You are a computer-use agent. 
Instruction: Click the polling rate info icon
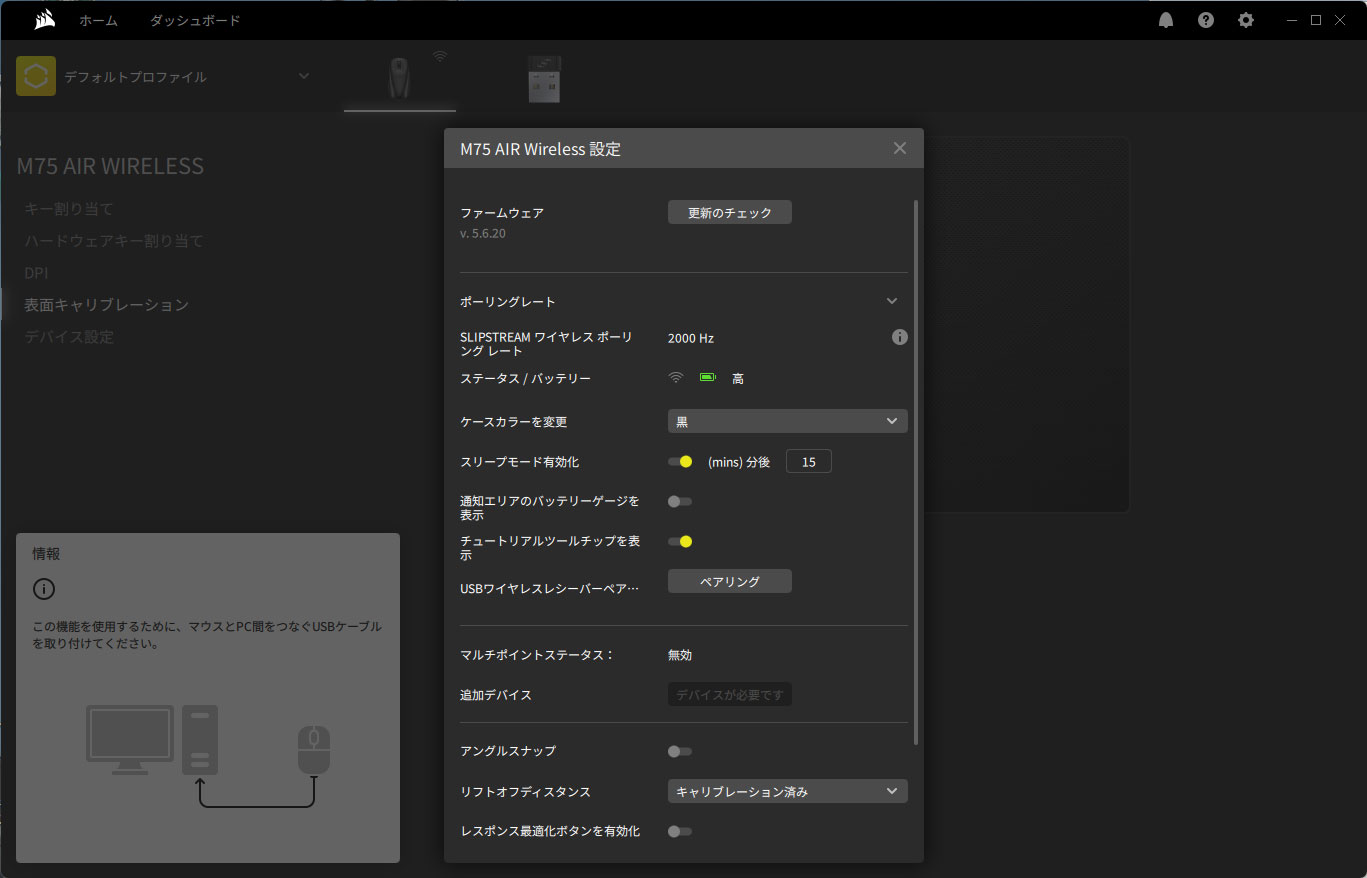pyautogui.click(x=899, y=337)
